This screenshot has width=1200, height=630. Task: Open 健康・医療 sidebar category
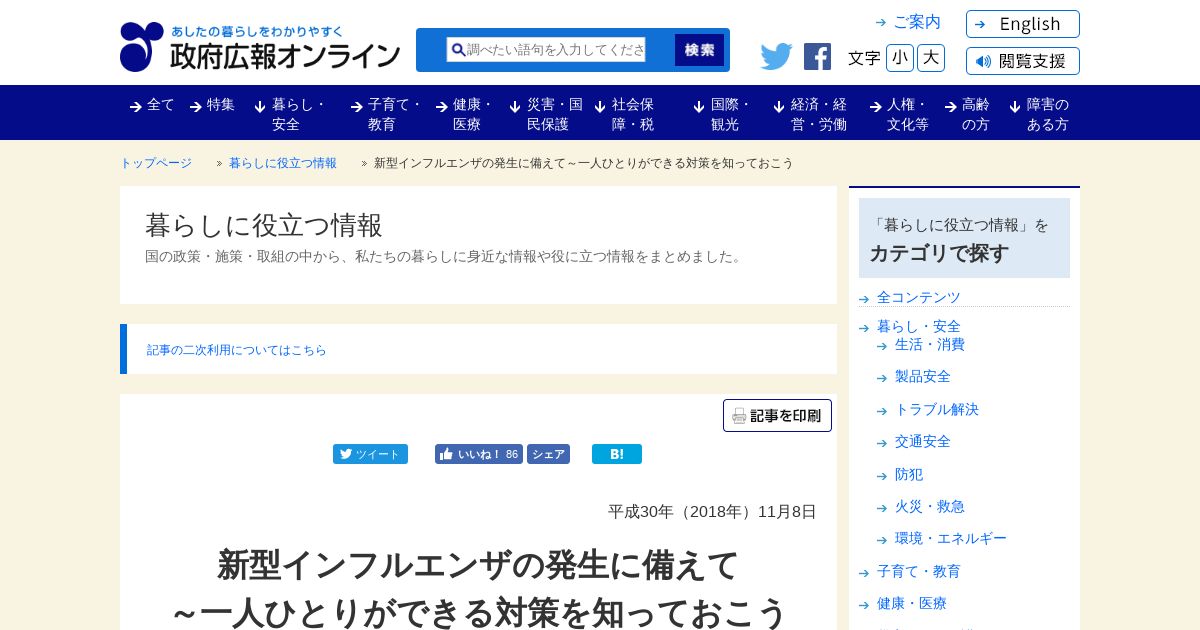tap(912, 603)
